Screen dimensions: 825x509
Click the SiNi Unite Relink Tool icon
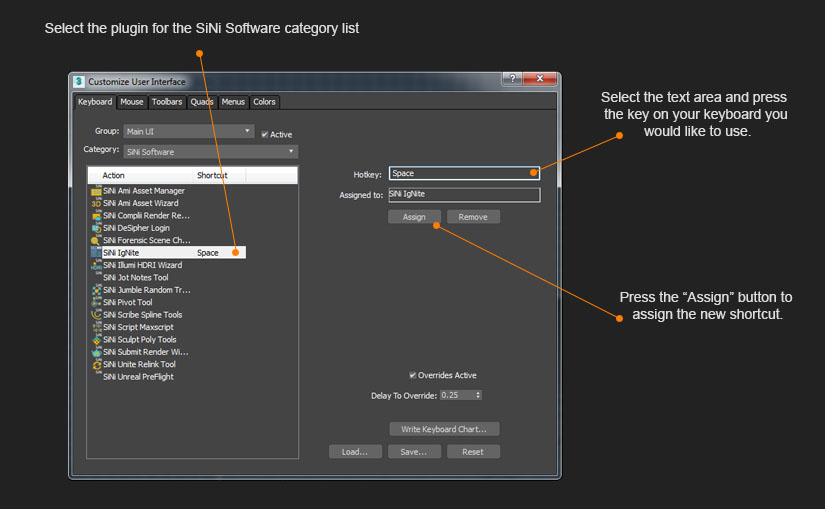[96, 365]
